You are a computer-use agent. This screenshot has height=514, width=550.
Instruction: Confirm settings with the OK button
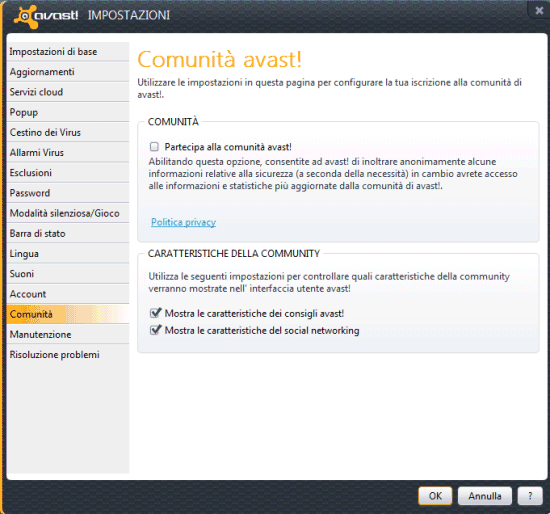pyautogui.click(x=435, y=496)
